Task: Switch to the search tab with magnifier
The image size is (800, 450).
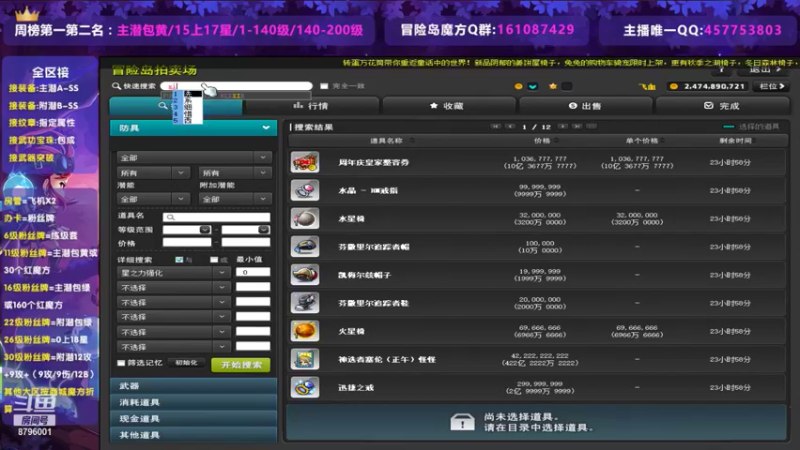Action: click(176, 106)
